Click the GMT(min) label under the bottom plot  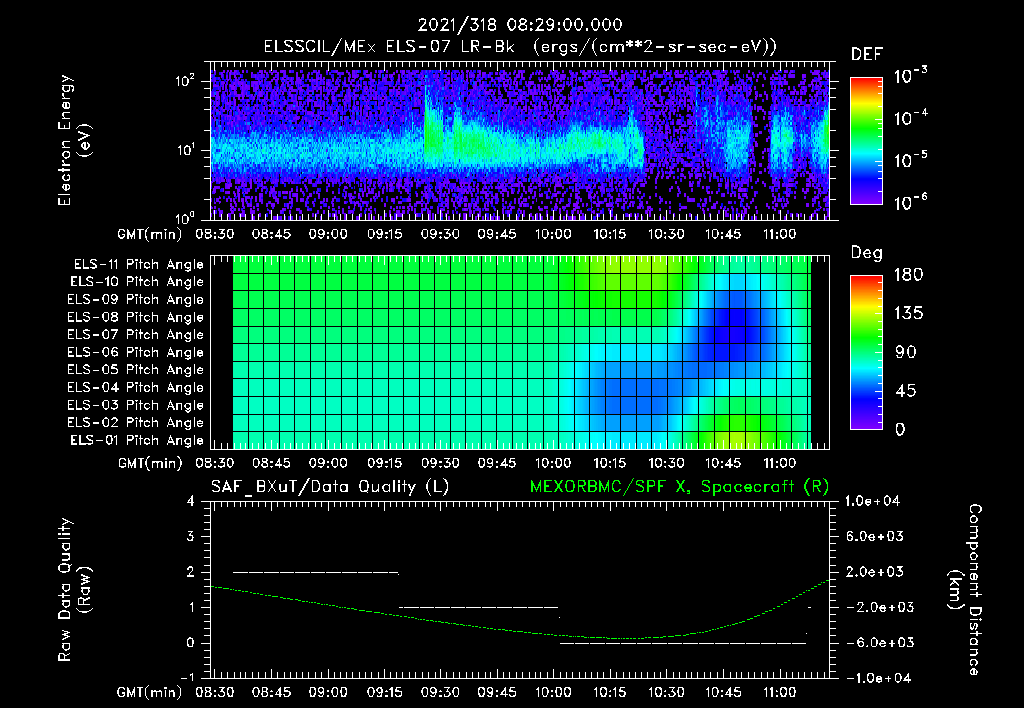(x=150, y=692)
